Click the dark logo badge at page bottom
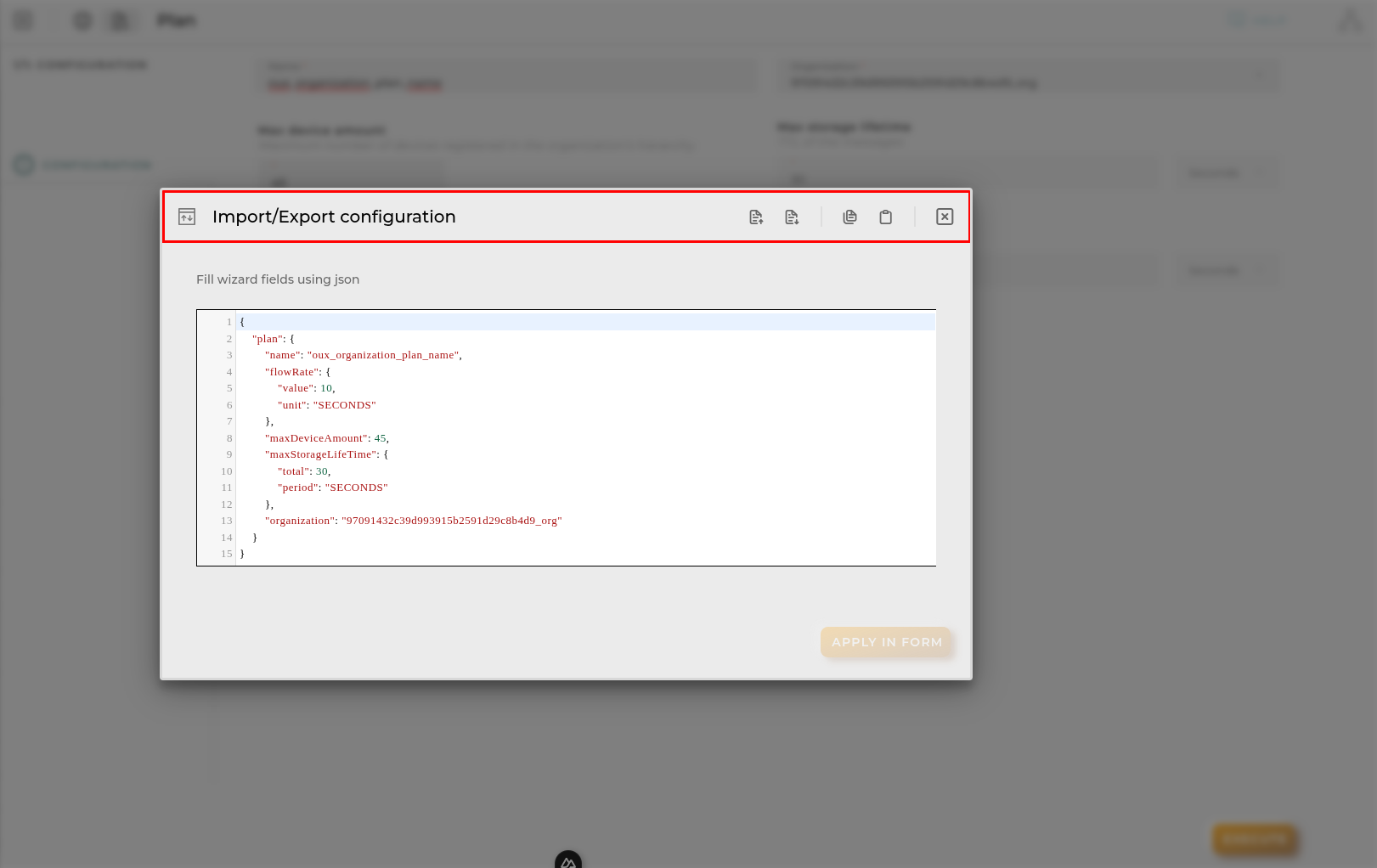1377x868 pixels. point(568,860)
